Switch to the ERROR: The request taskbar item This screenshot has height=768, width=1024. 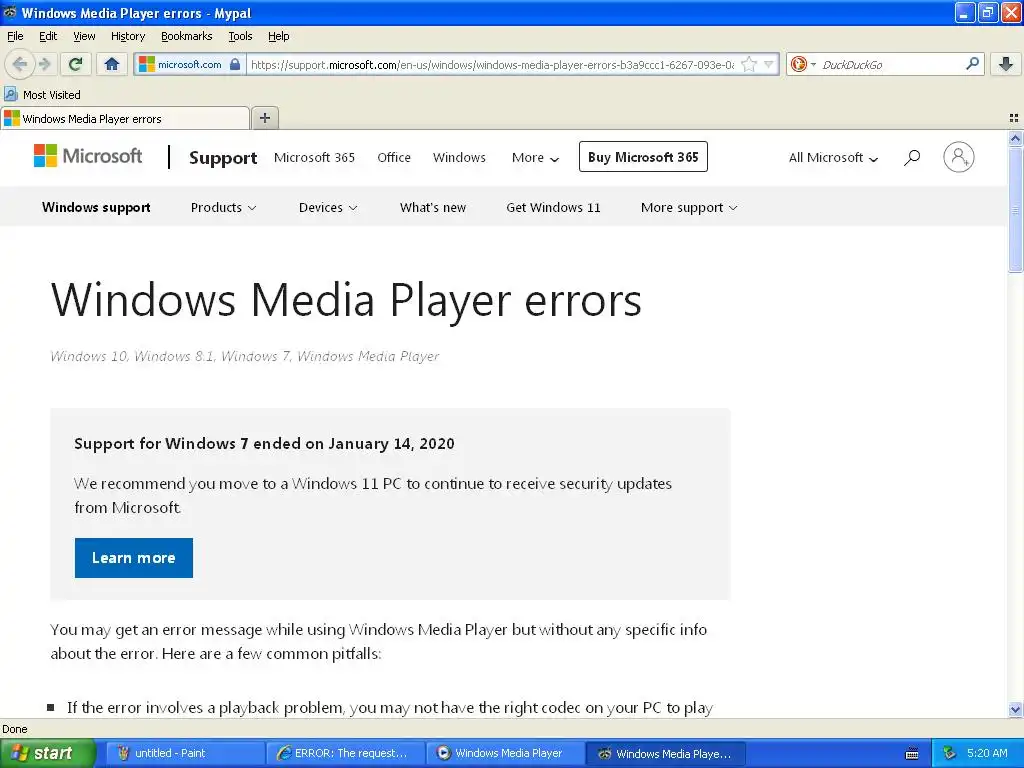pos(344,753)
